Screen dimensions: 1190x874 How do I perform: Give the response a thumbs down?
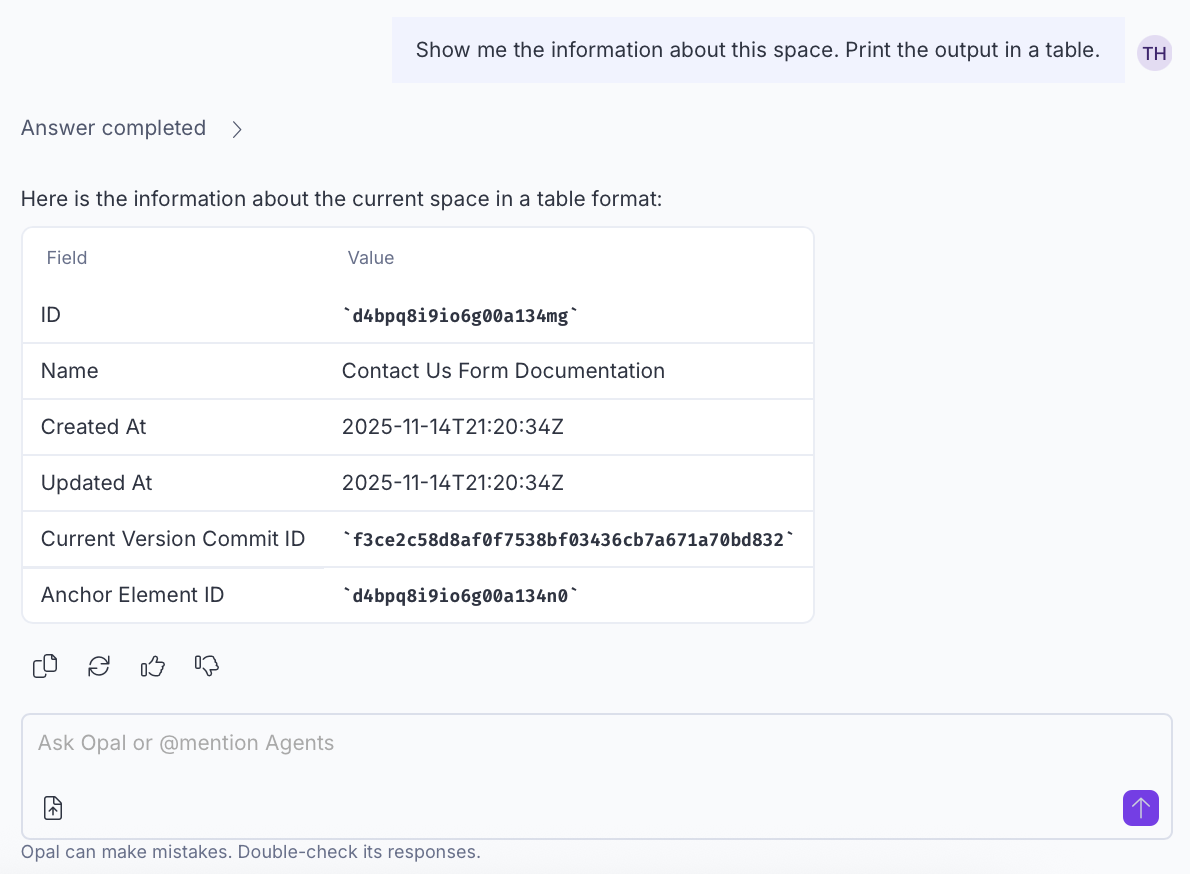[x=207, y=666]
